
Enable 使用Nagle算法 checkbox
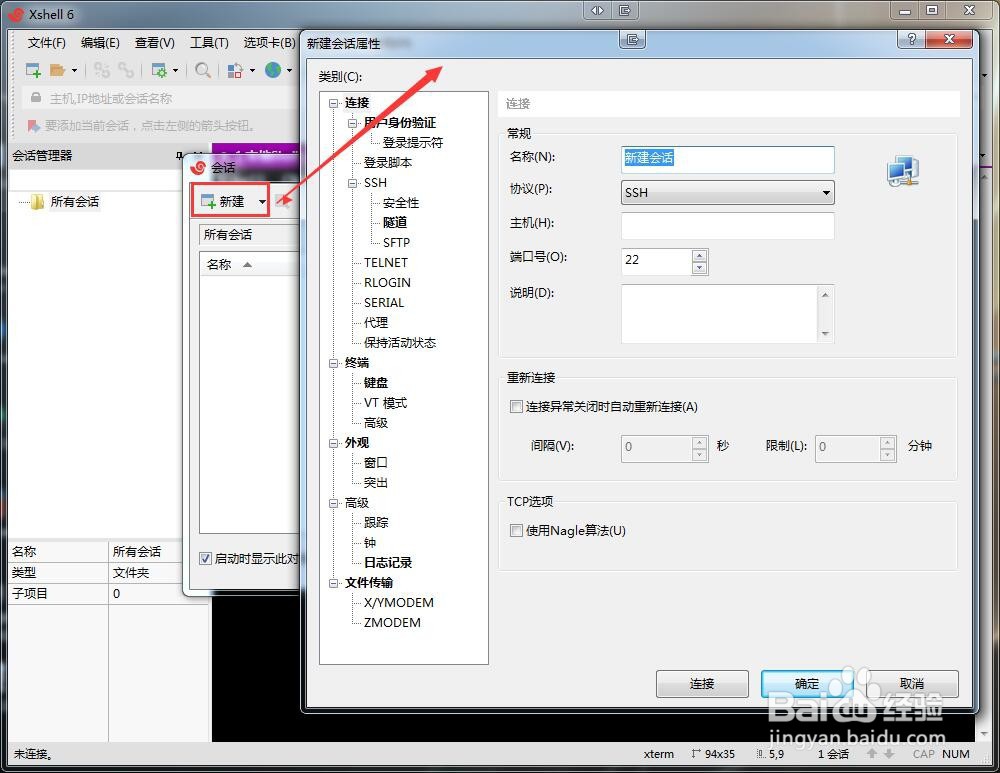click(516, 531)
